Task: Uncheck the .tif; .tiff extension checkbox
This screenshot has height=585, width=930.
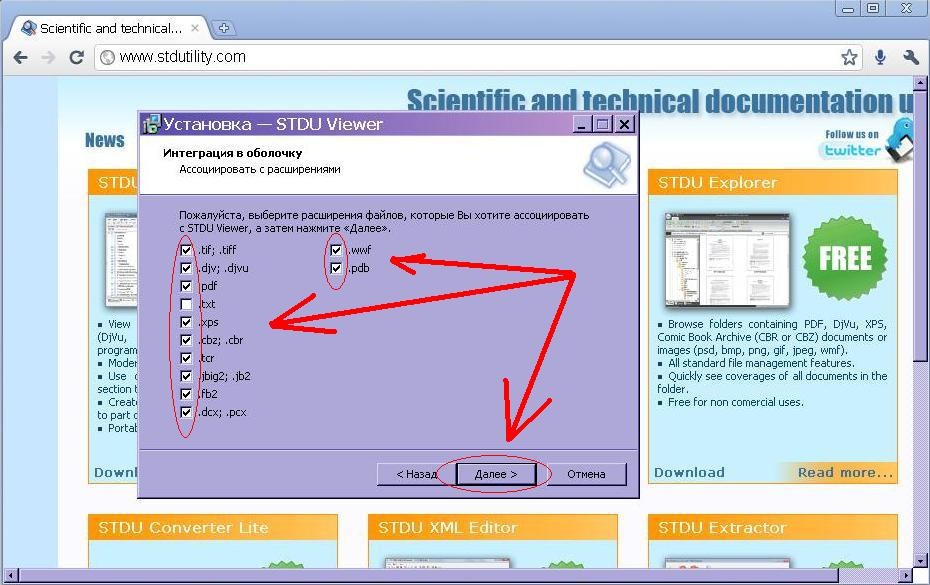Action: (x=186, y=250)
